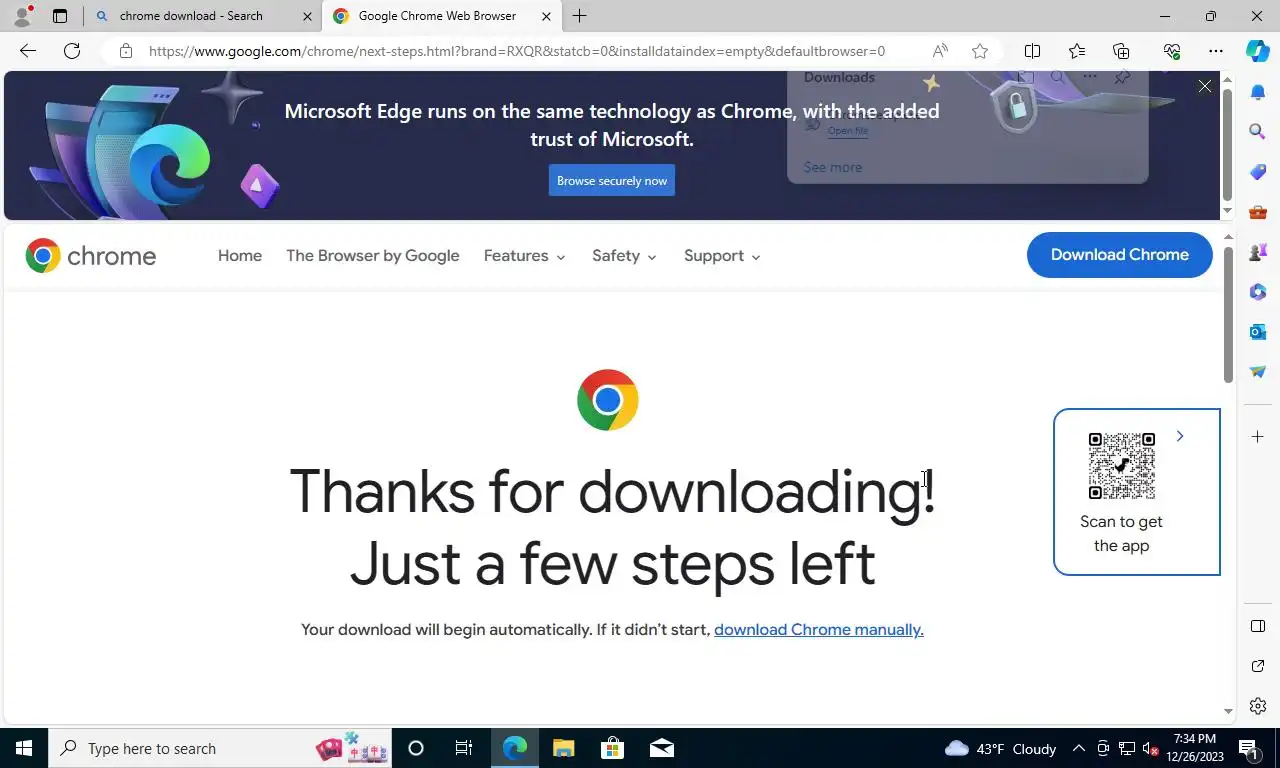Open sidebar Search icon
This screenshot has width=1280, height=768.
click(1258, 131)
